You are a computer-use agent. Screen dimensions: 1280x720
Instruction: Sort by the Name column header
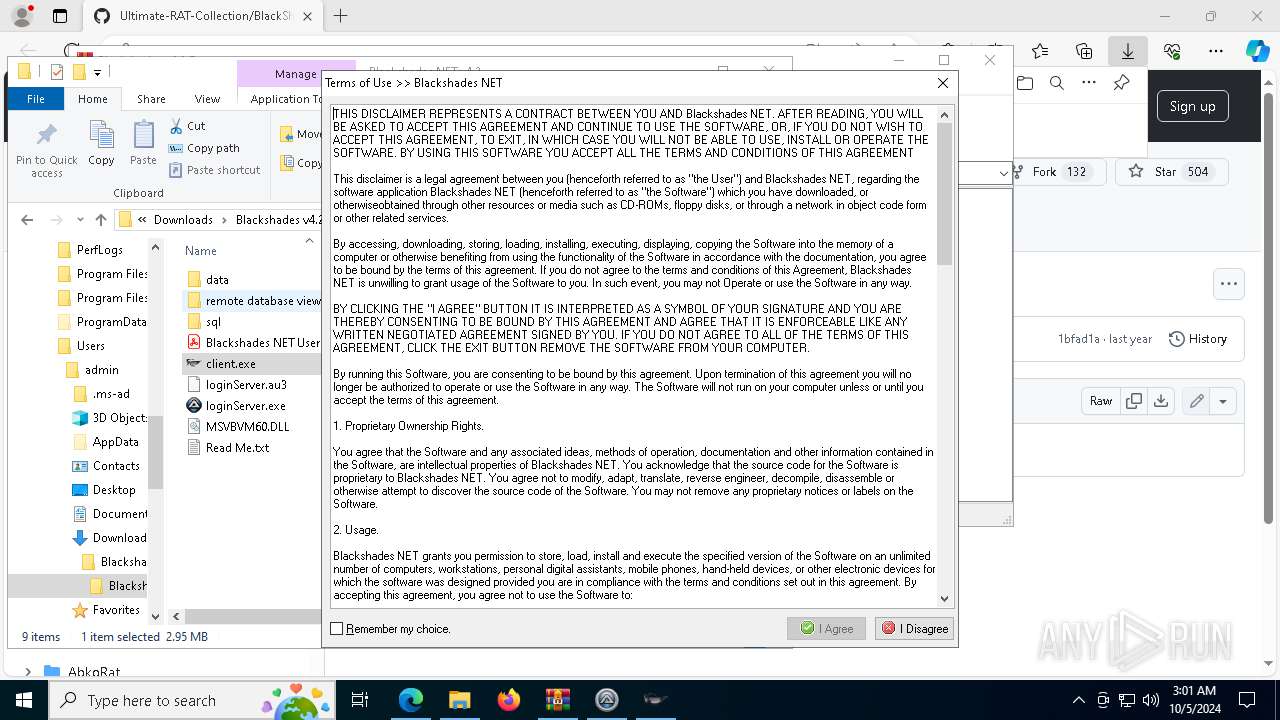[200, 251]
